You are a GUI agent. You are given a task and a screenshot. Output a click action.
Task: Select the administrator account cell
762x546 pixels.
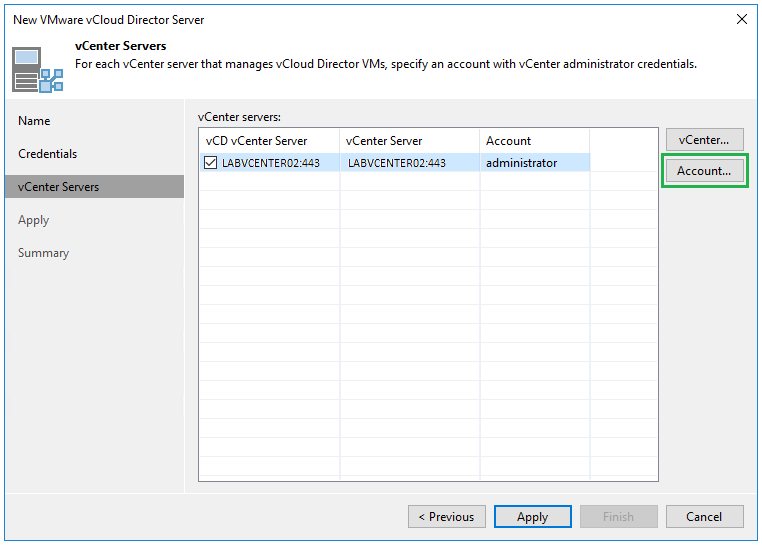tap(521, 163)
